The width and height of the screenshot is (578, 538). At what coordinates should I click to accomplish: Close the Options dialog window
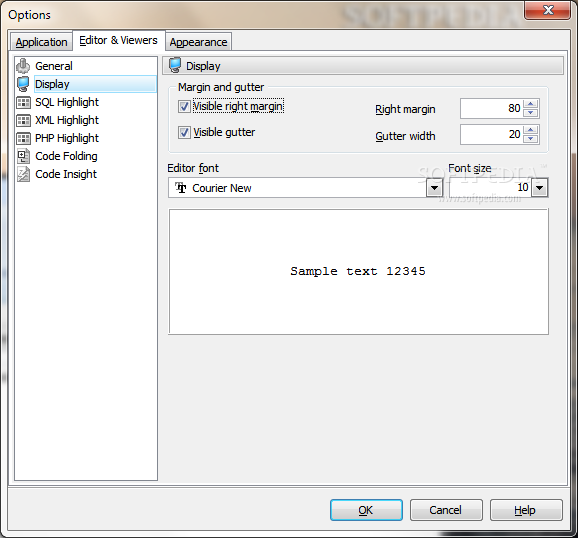pos(547,10)
